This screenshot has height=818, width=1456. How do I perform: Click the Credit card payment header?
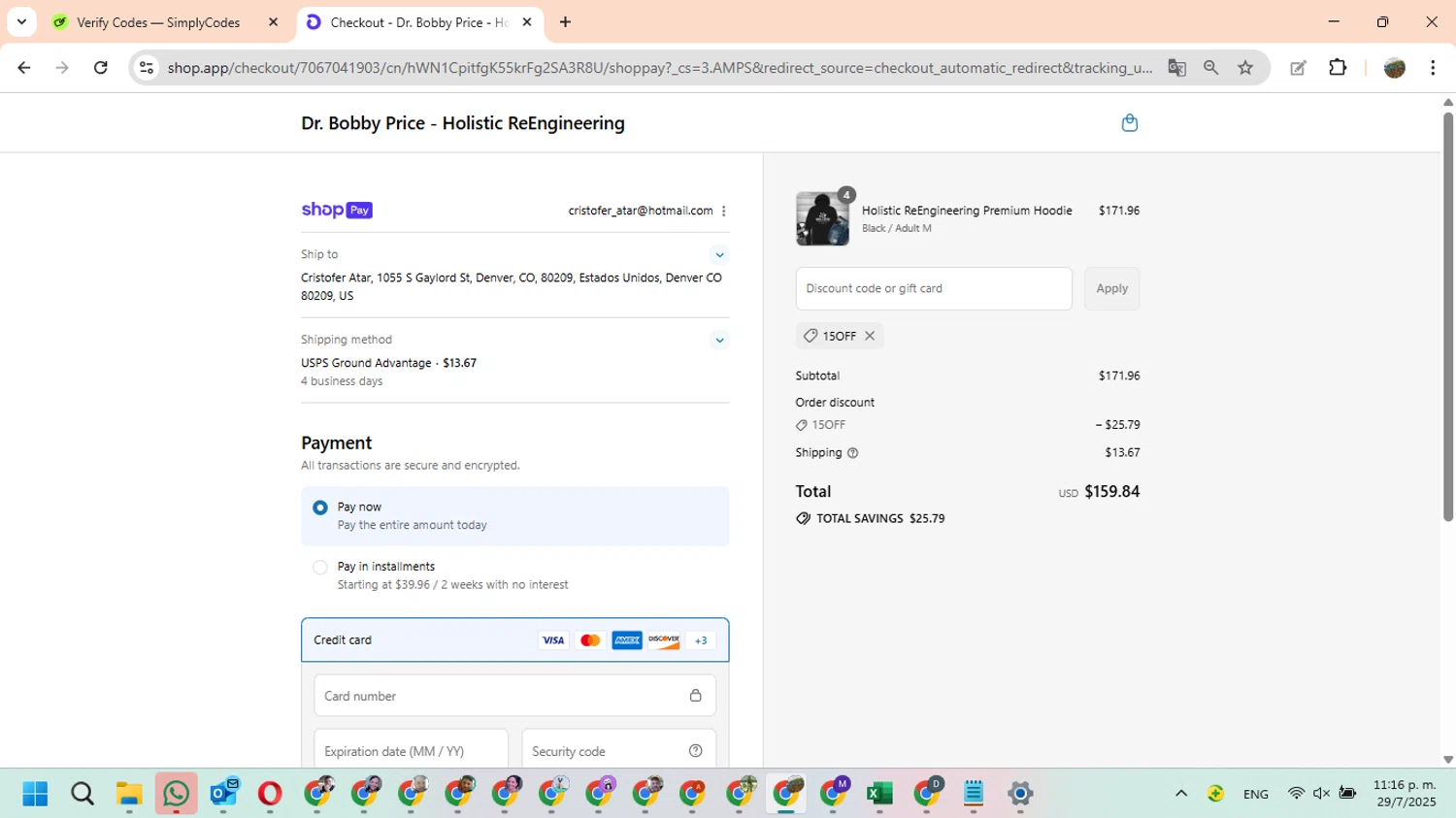click(514, 640)
